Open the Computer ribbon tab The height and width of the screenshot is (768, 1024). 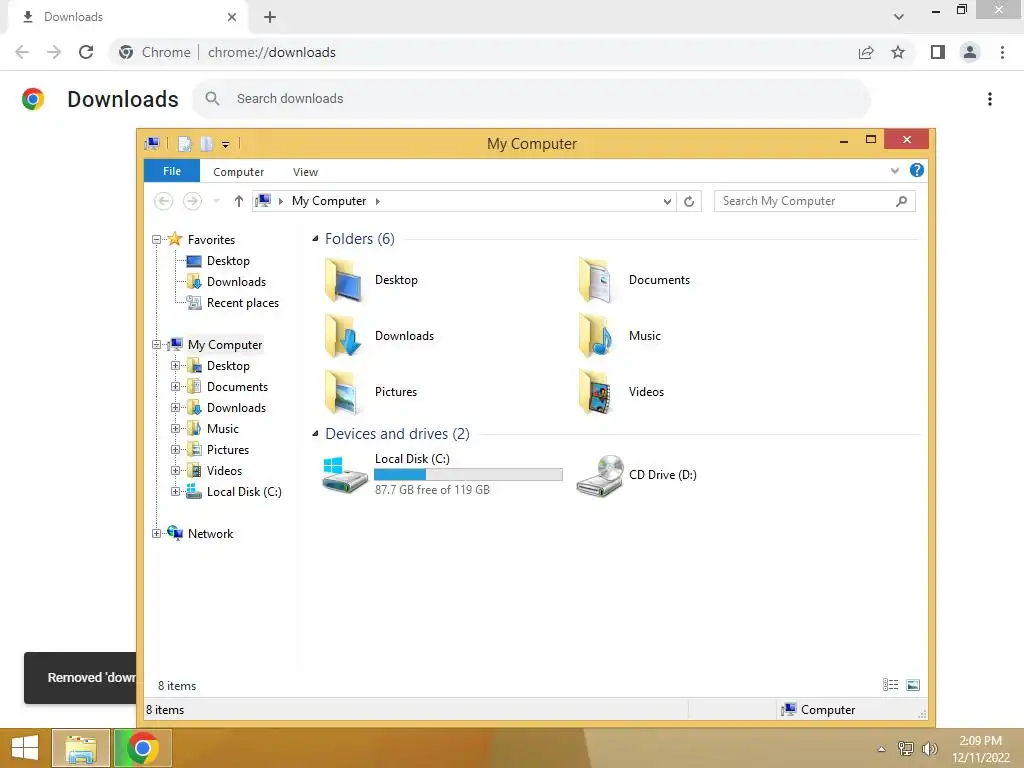pyautogui.click(x=238, y=172)
